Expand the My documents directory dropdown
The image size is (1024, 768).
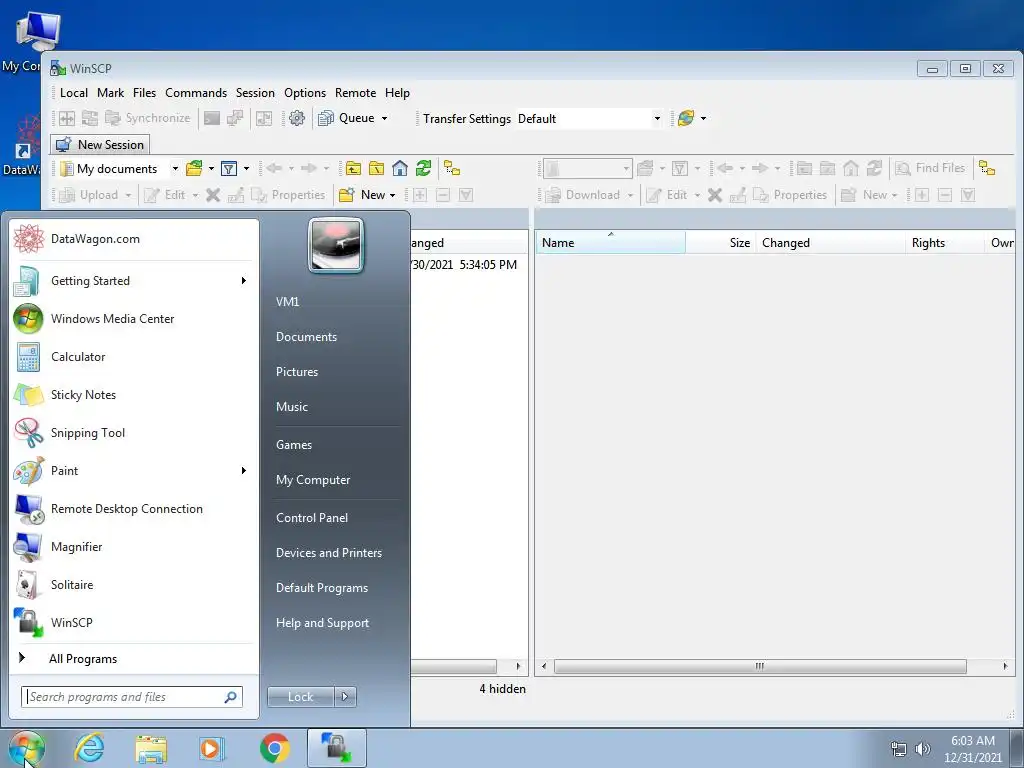(x=175, y=168)
